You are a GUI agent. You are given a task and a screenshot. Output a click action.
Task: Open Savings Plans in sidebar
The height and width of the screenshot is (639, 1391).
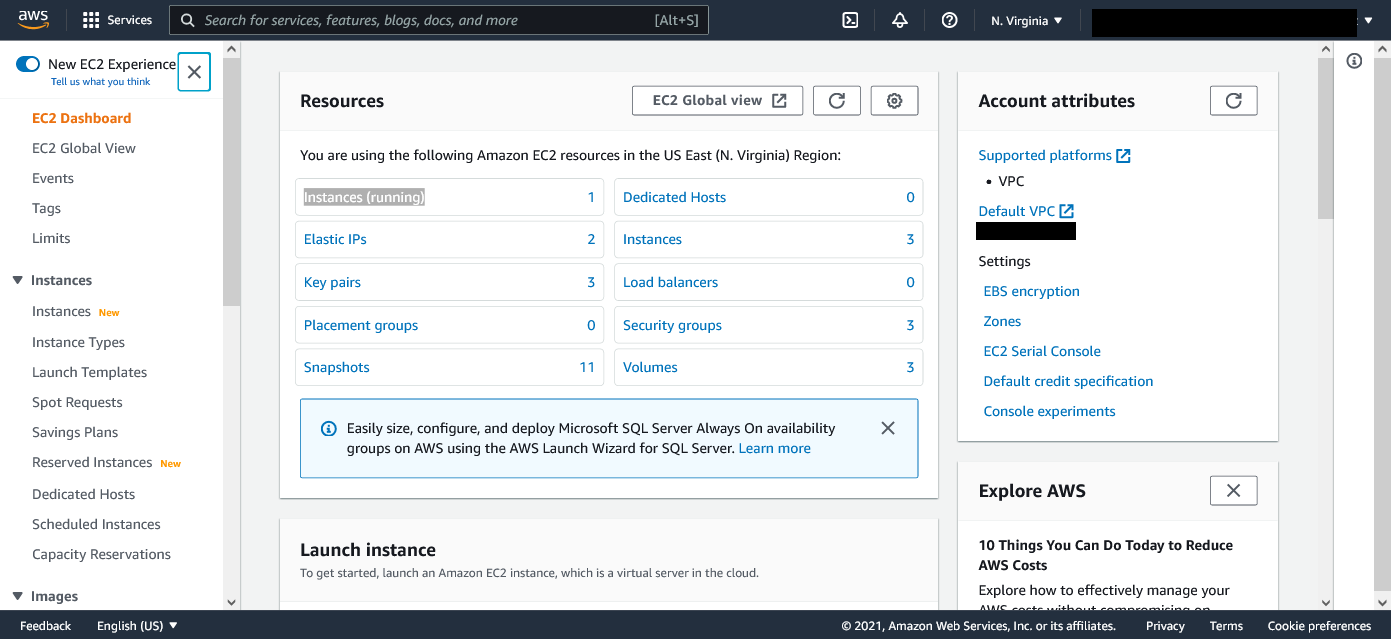tap(75, 432)
